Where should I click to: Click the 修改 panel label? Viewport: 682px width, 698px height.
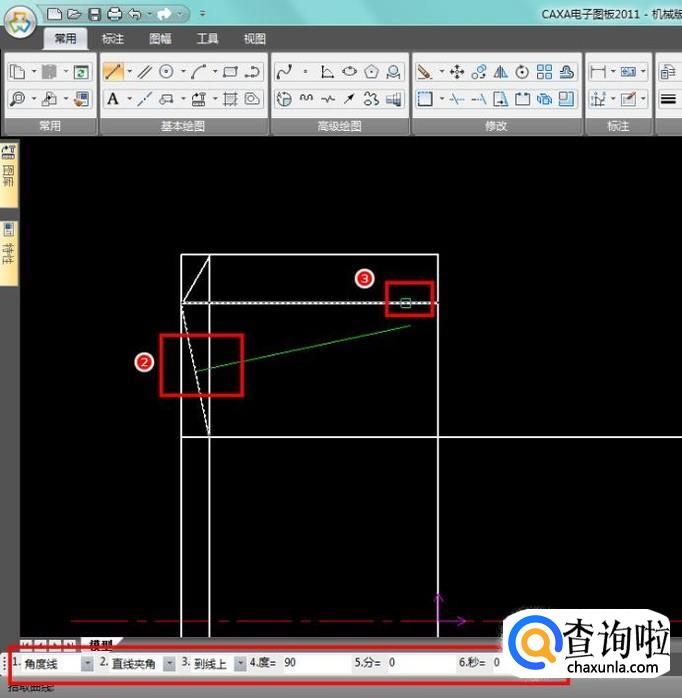(x=496, y=126)
